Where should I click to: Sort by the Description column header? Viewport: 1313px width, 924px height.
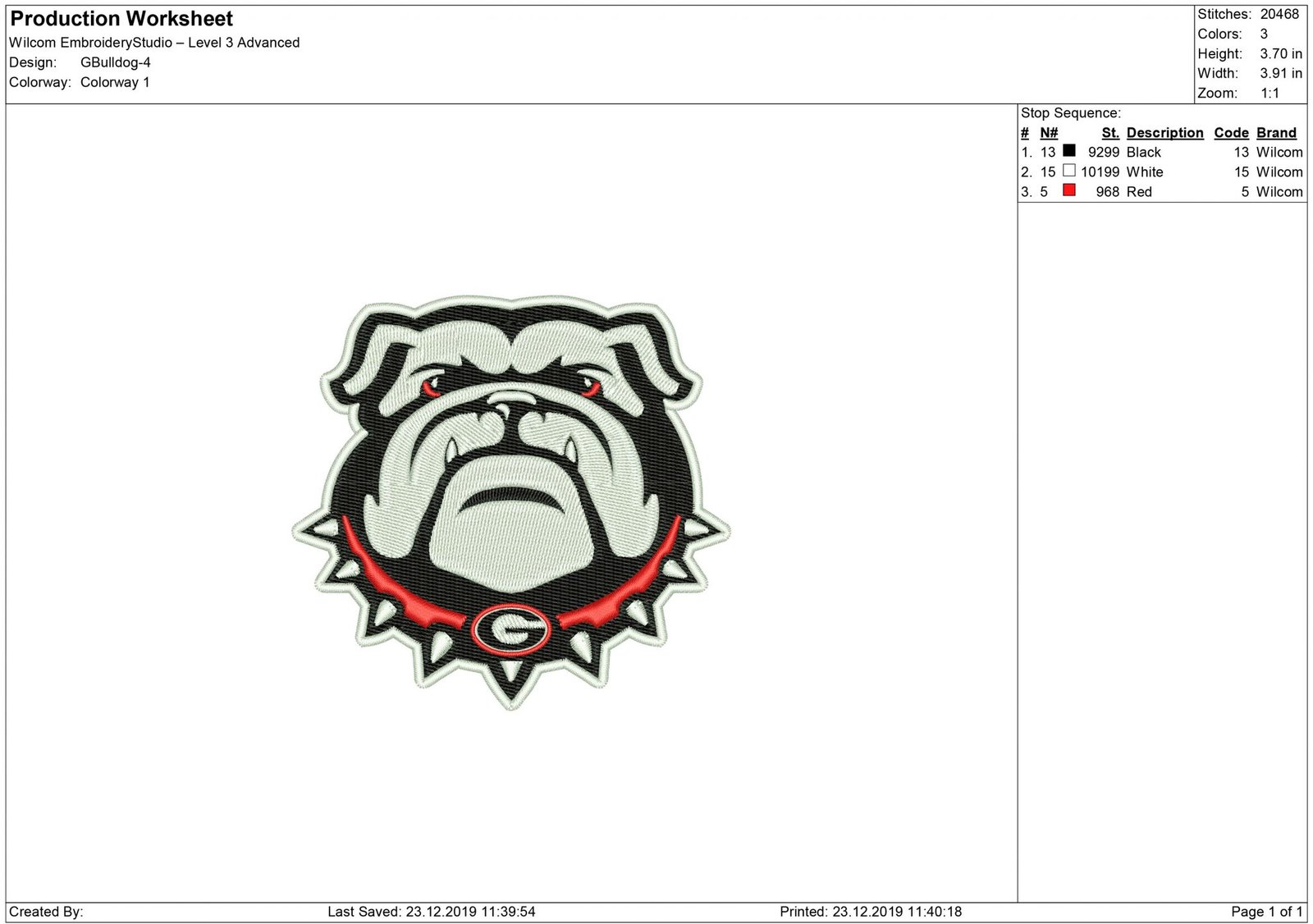point(1164,132)
